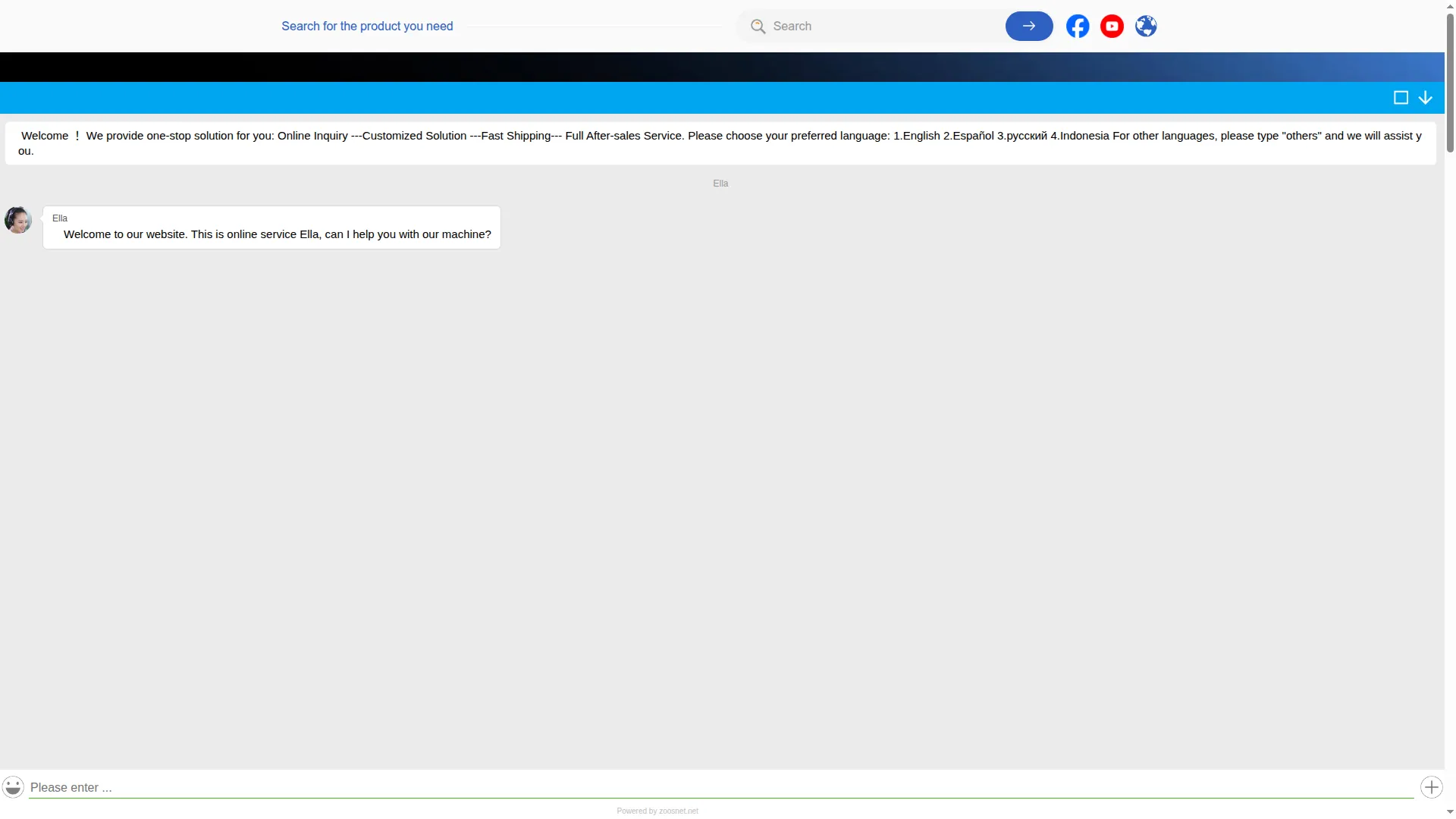Open attachment options with the plus icon
Viewport: 1456px width, 819px height.
[1432, 787]
